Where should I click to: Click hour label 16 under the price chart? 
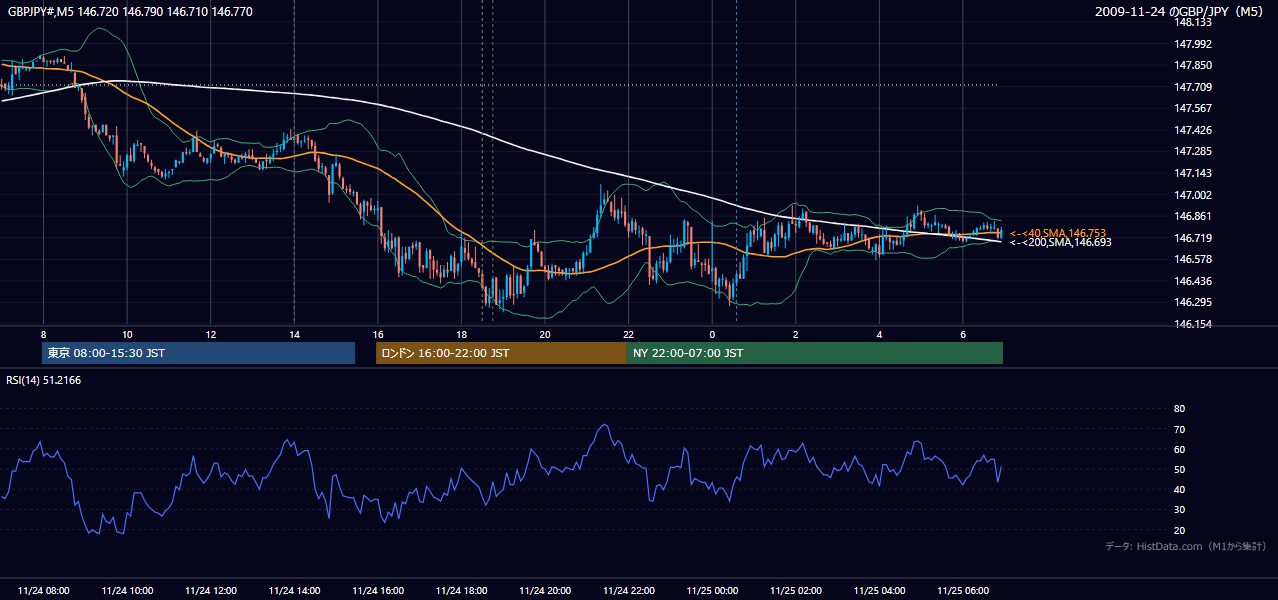[378, 334]
